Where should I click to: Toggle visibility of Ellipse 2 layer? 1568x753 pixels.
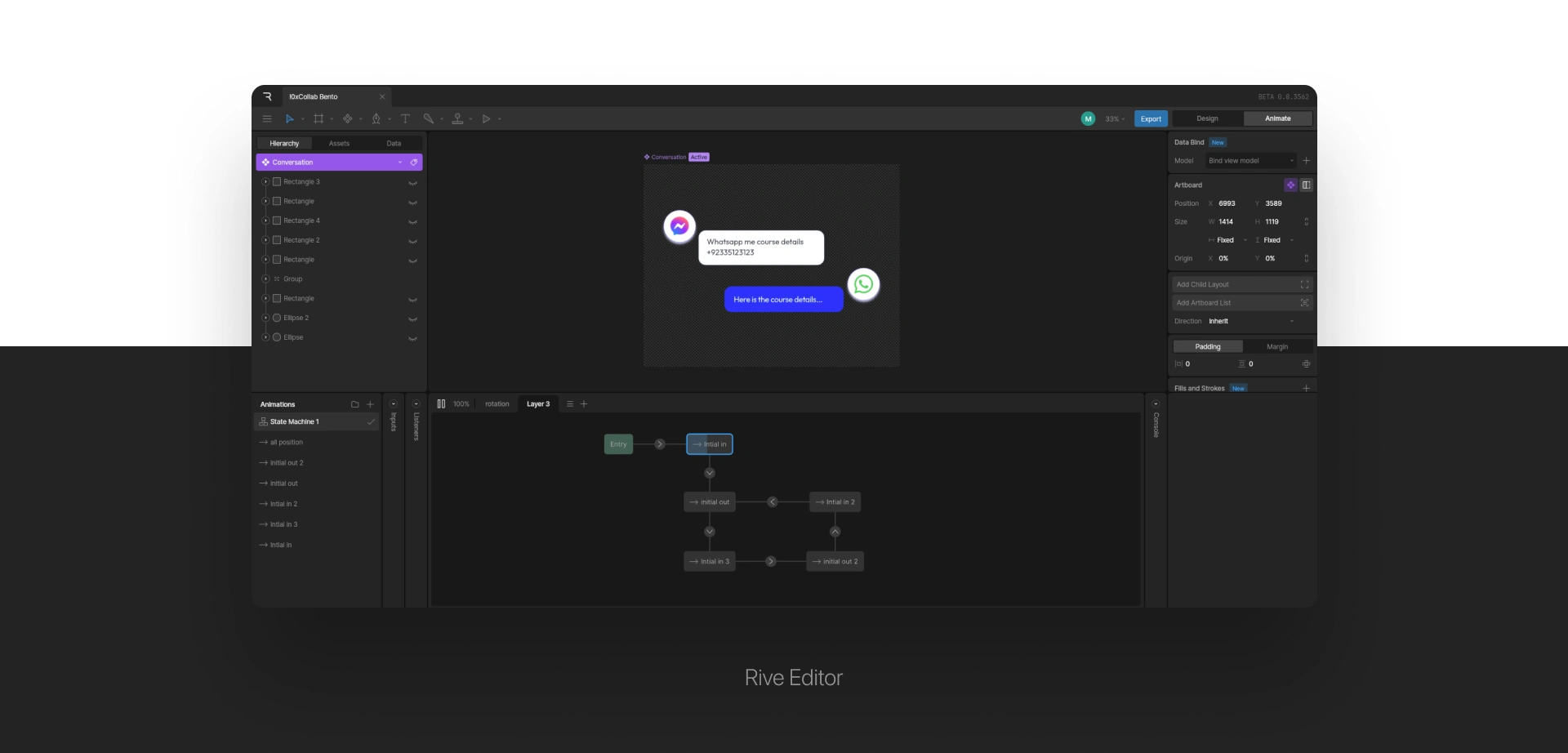click(x=412, y=319)
